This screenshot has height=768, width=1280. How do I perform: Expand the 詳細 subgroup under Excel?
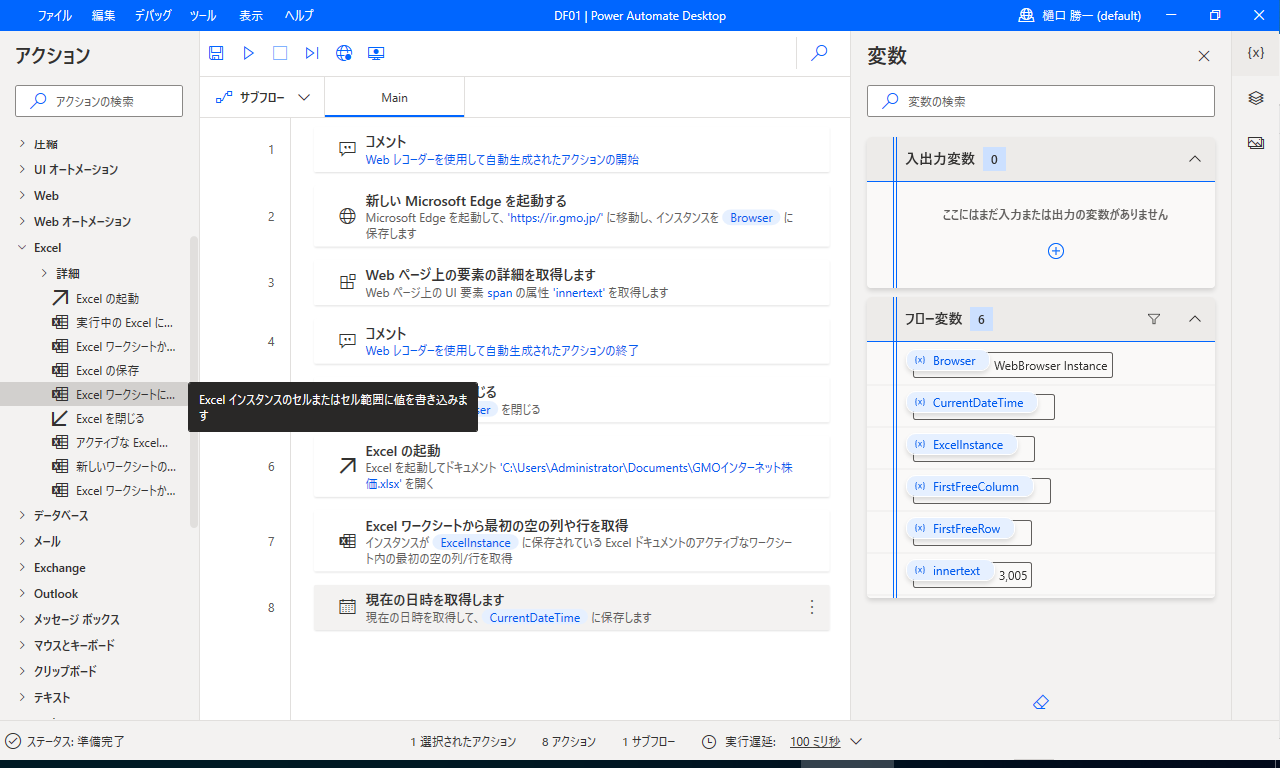44,274
